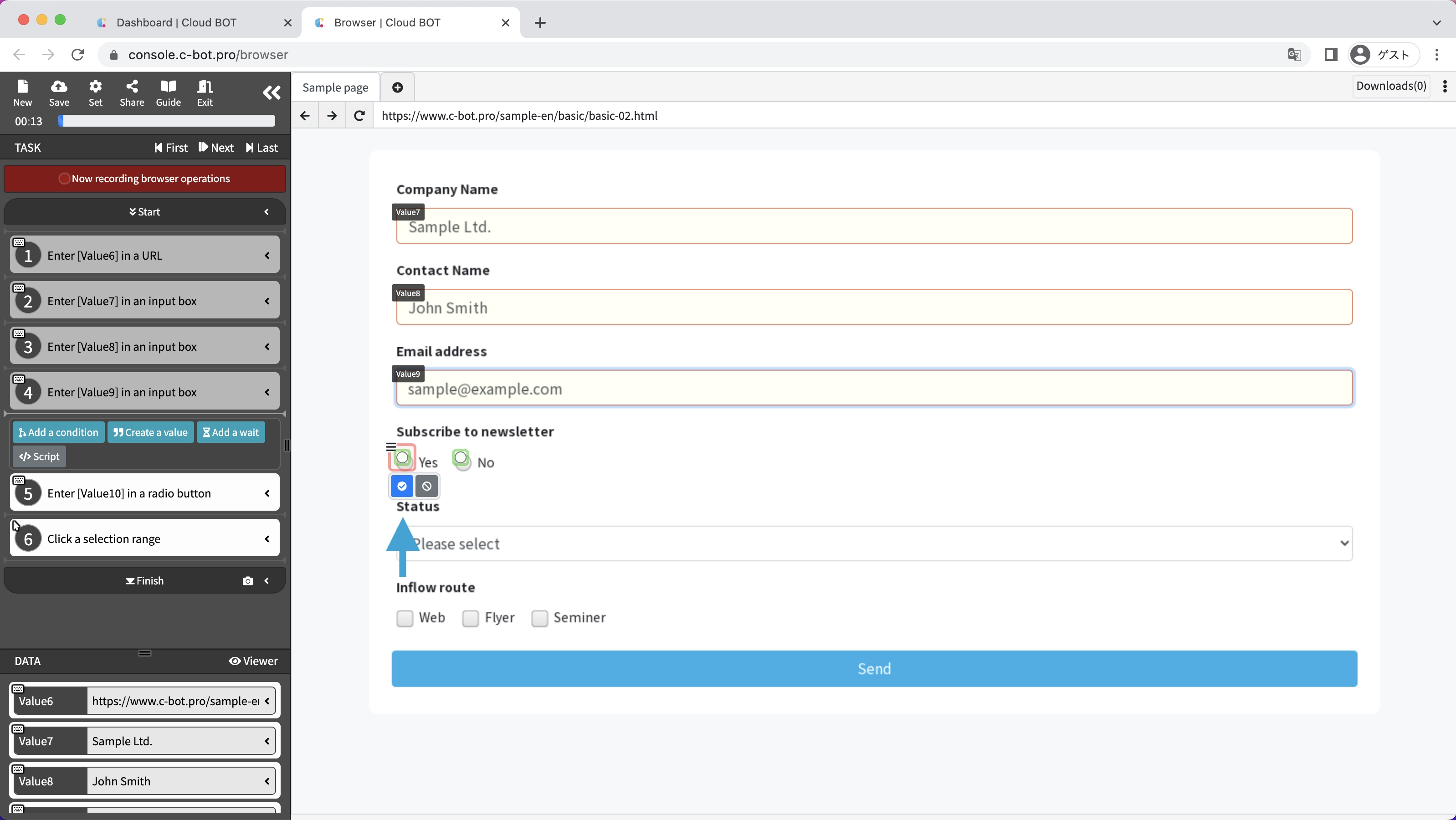The width and height of the screenshot is (1456, 820).
Task: Collapse sidebar with double-chevron icon
Action: pyautogui.click(x=272, y=92)
